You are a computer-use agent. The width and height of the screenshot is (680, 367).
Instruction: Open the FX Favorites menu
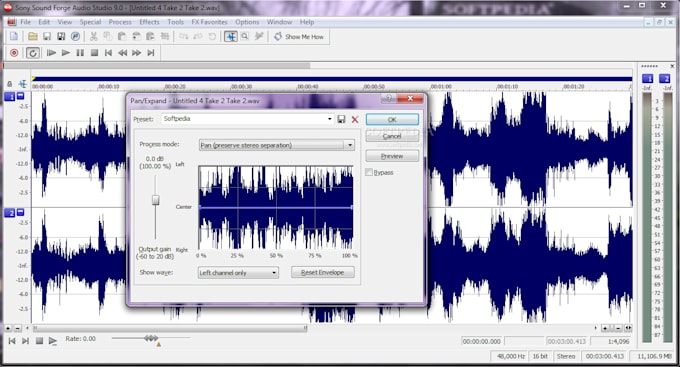click(x=209, y=22)
